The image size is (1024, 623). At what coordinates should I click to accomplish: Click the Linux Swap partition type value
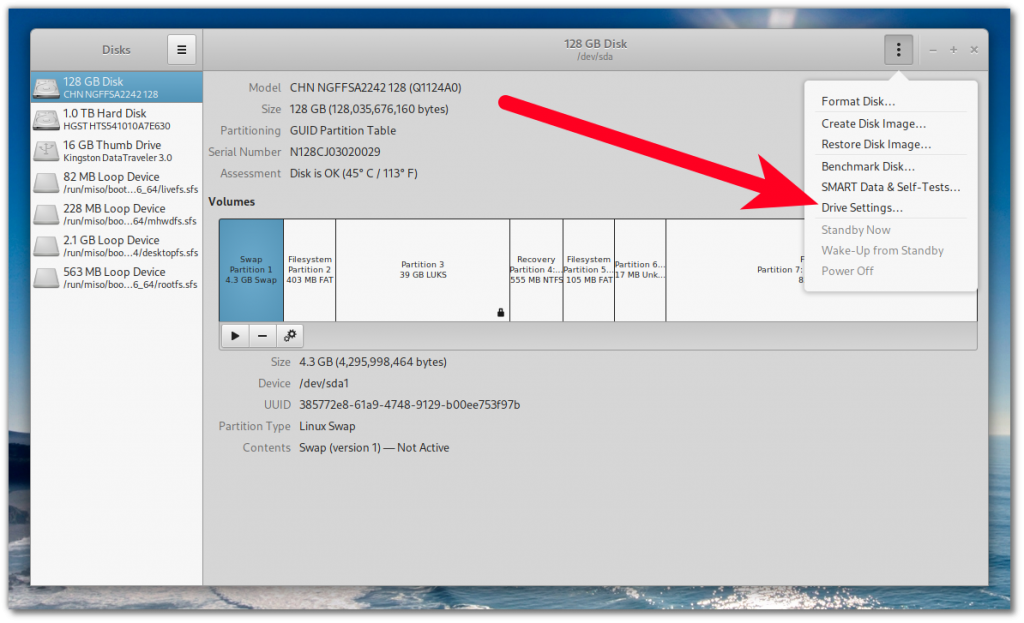tap(327, 426)
